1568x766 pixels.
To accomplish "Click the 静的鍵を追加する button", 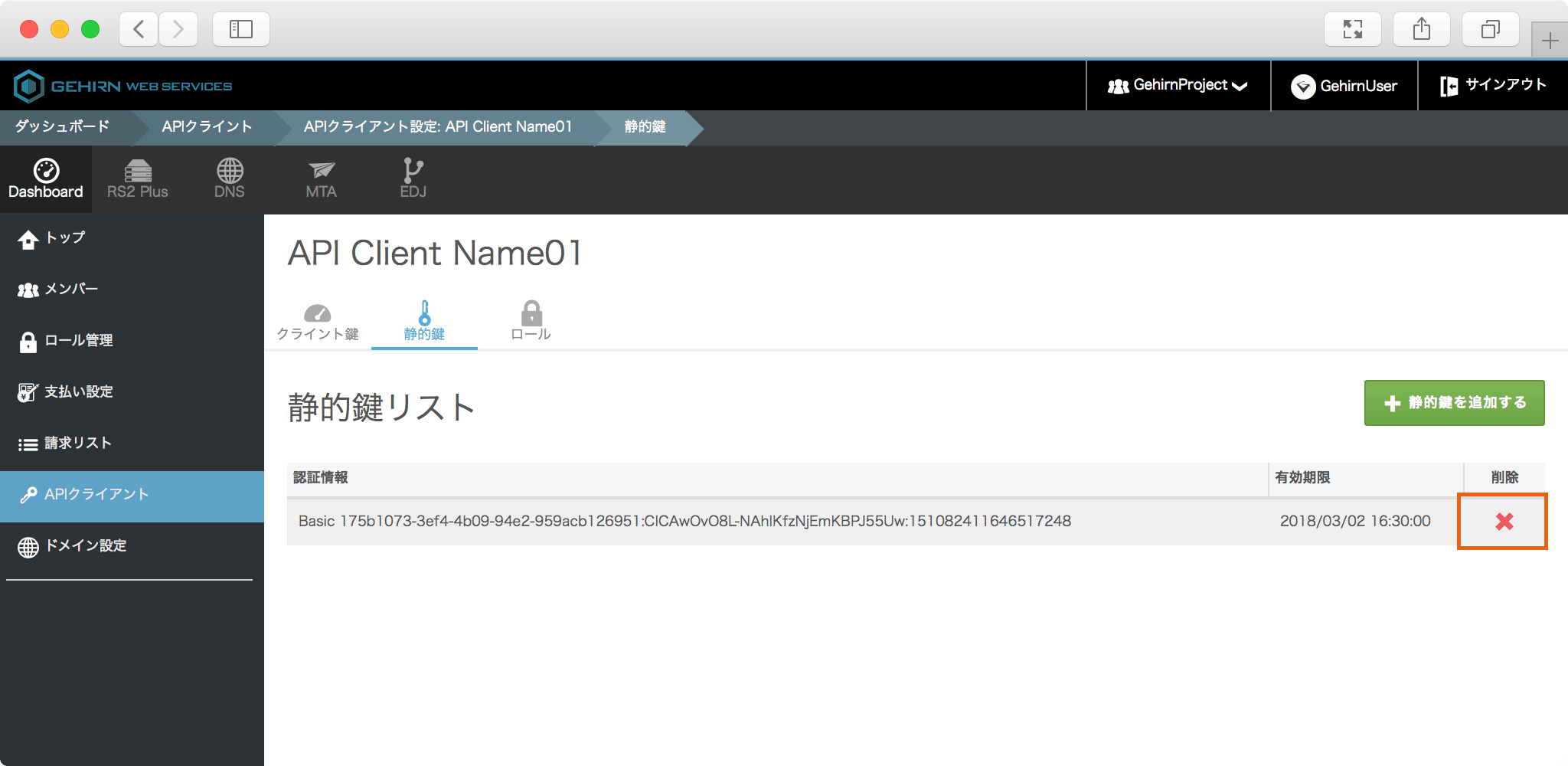I will (x=1454, y=403).
